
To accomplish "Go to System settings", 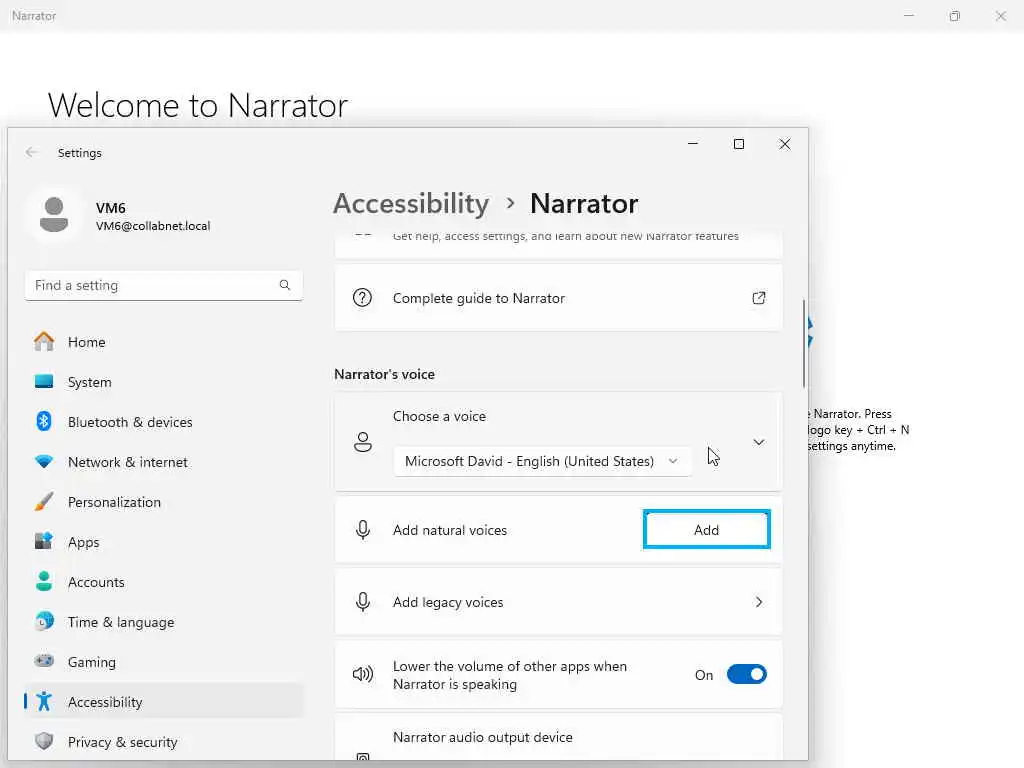I will point(90,382).
